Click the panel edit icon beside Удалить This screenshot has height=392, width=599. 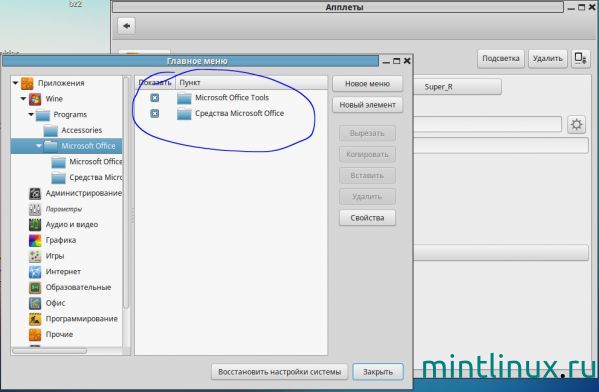coord(581,58)
